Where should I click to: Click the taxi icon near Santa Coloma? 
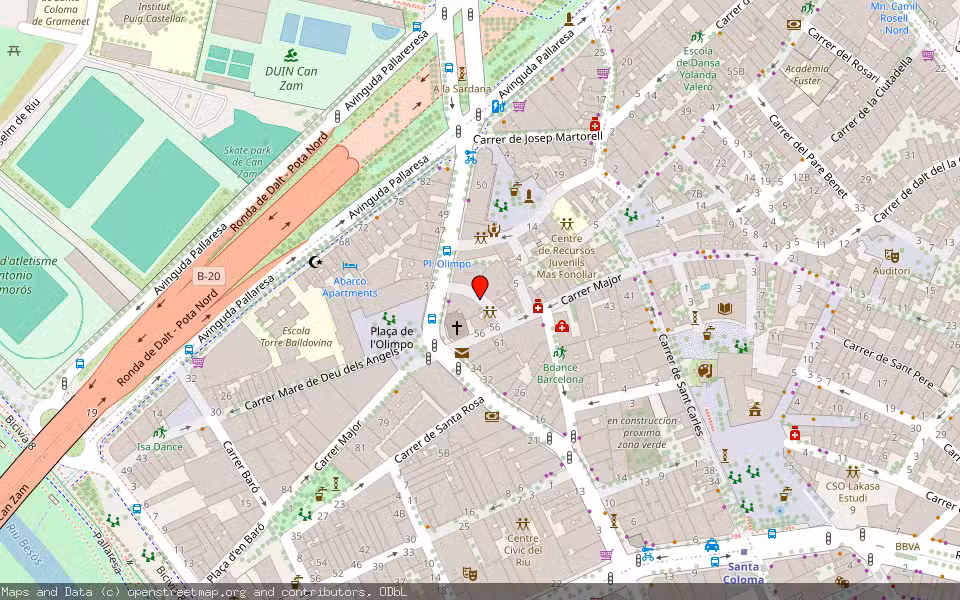tap(711, 544)
